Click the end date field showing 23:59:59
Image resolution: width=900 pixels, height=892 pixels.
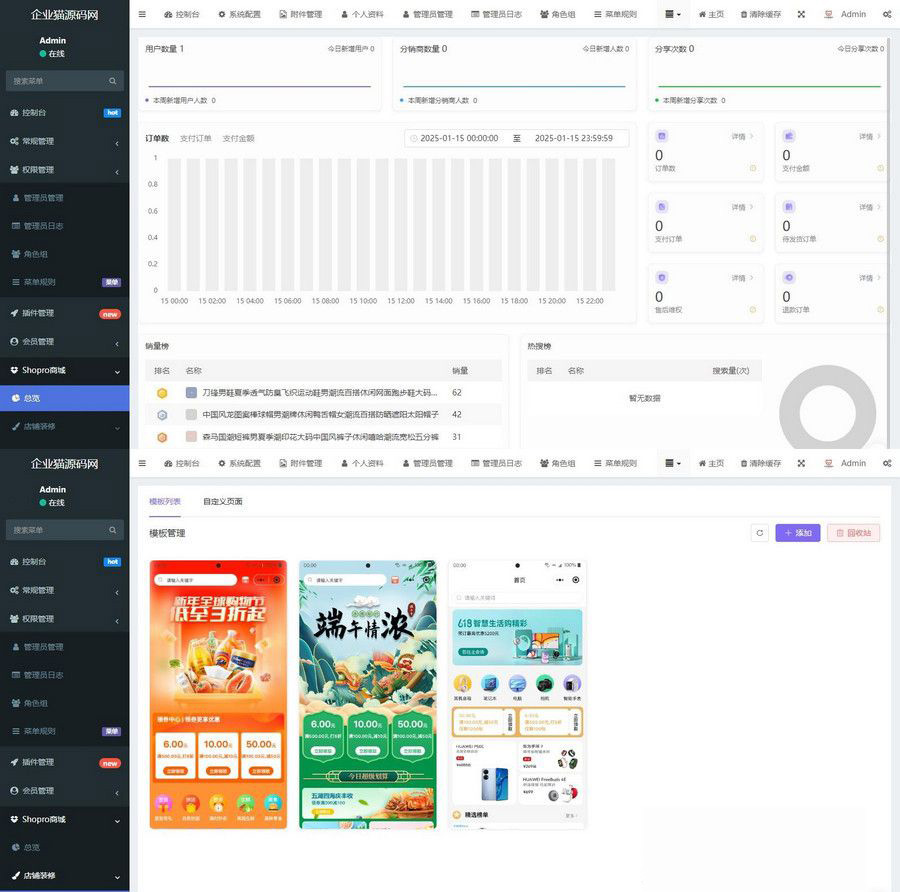[573, 138]
